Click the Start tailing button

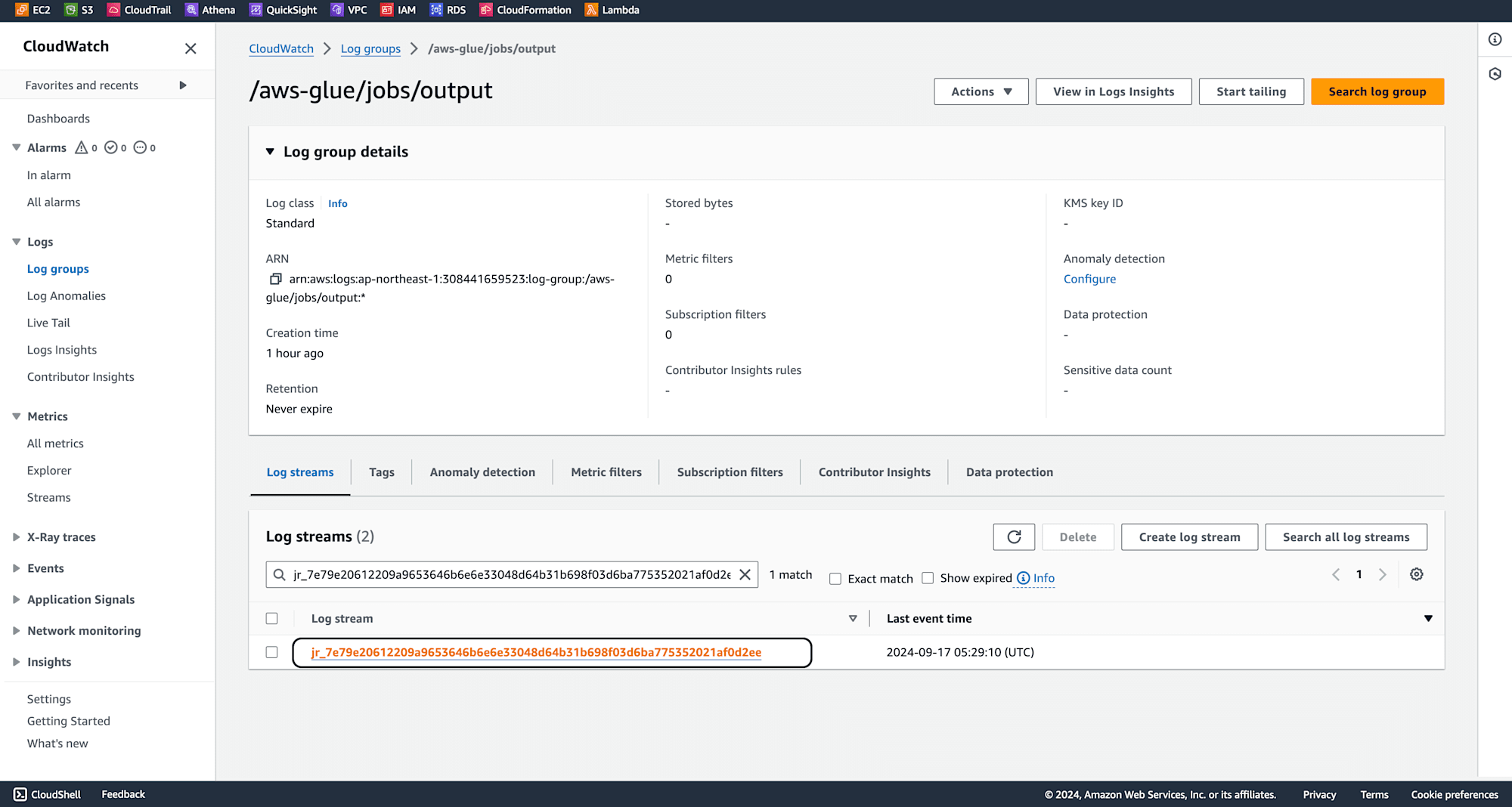point(1251,91)
